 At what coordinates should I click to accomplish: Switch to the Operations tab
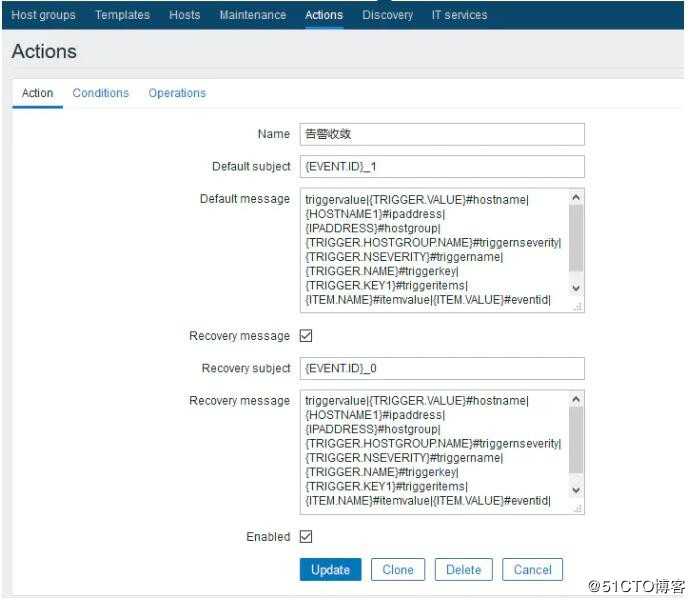177,93
